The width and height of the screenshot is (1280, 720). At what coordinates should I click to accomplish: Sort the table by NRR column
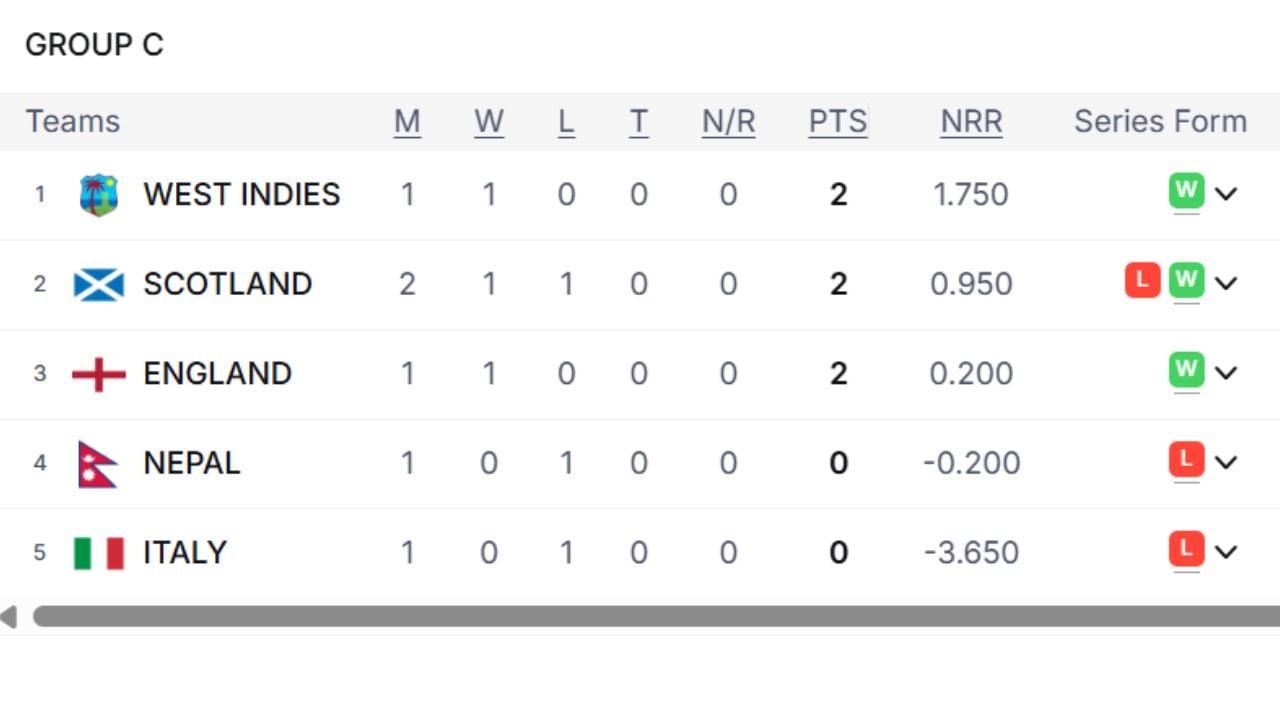click(971, 121)
